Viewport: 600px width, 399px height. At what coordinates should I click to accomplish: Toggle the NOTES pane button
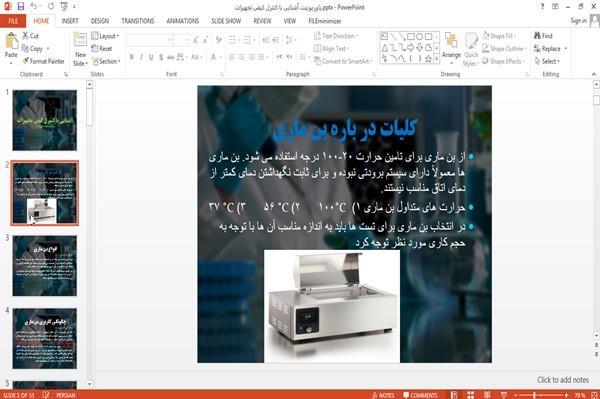(x=383, y=395)
